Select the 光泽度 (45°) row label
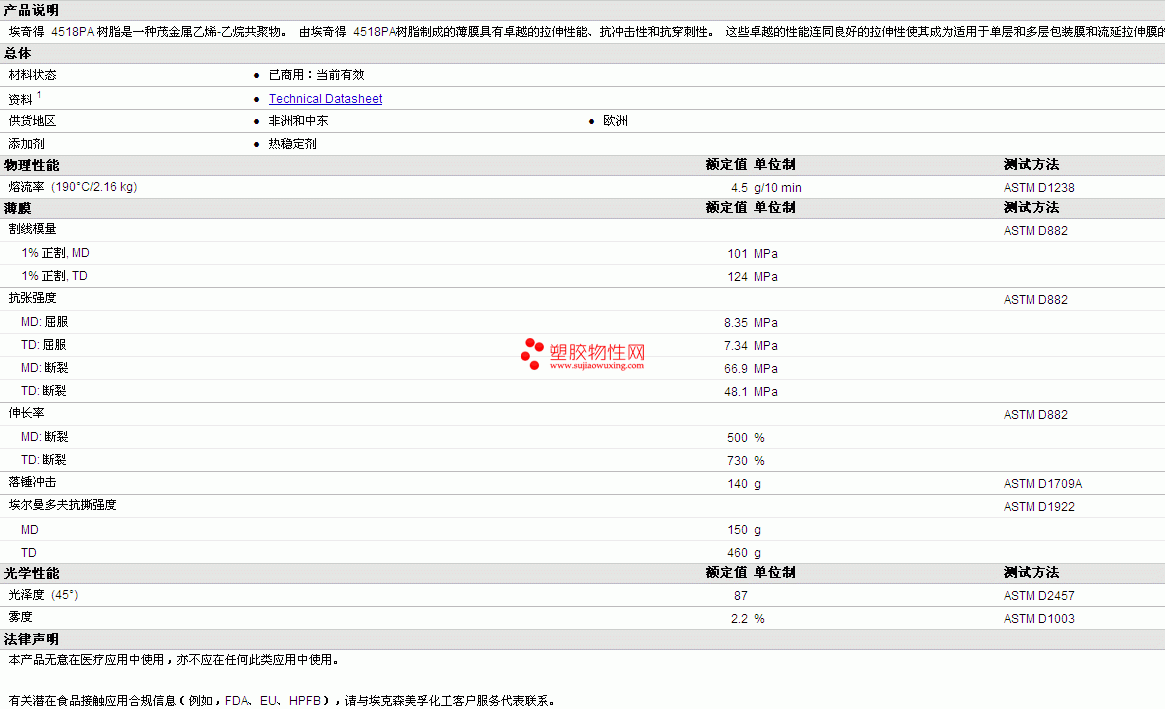 (x=43, y=595)
